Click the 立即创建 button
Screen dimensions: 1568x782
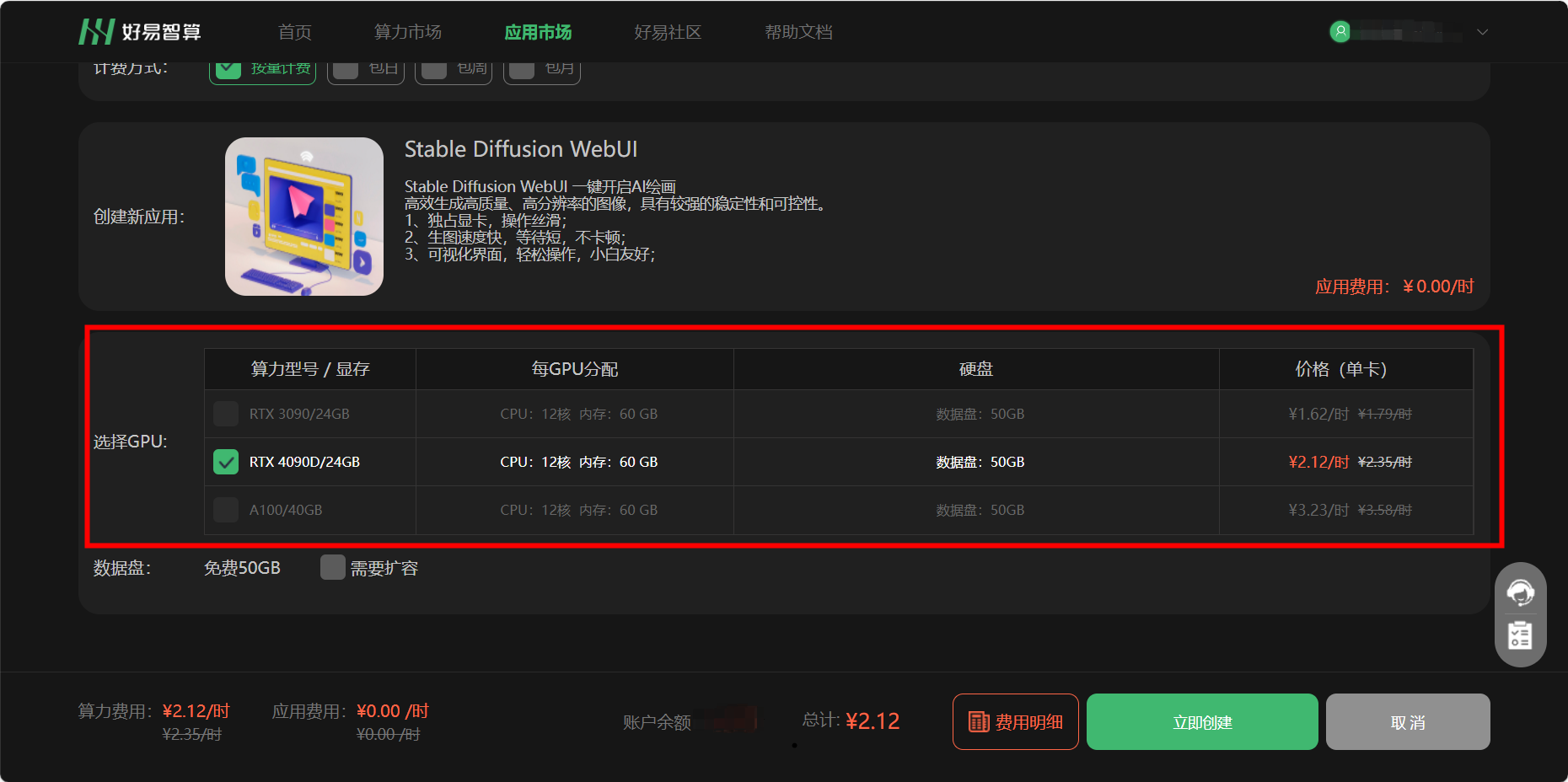(x=1202, y=722)
